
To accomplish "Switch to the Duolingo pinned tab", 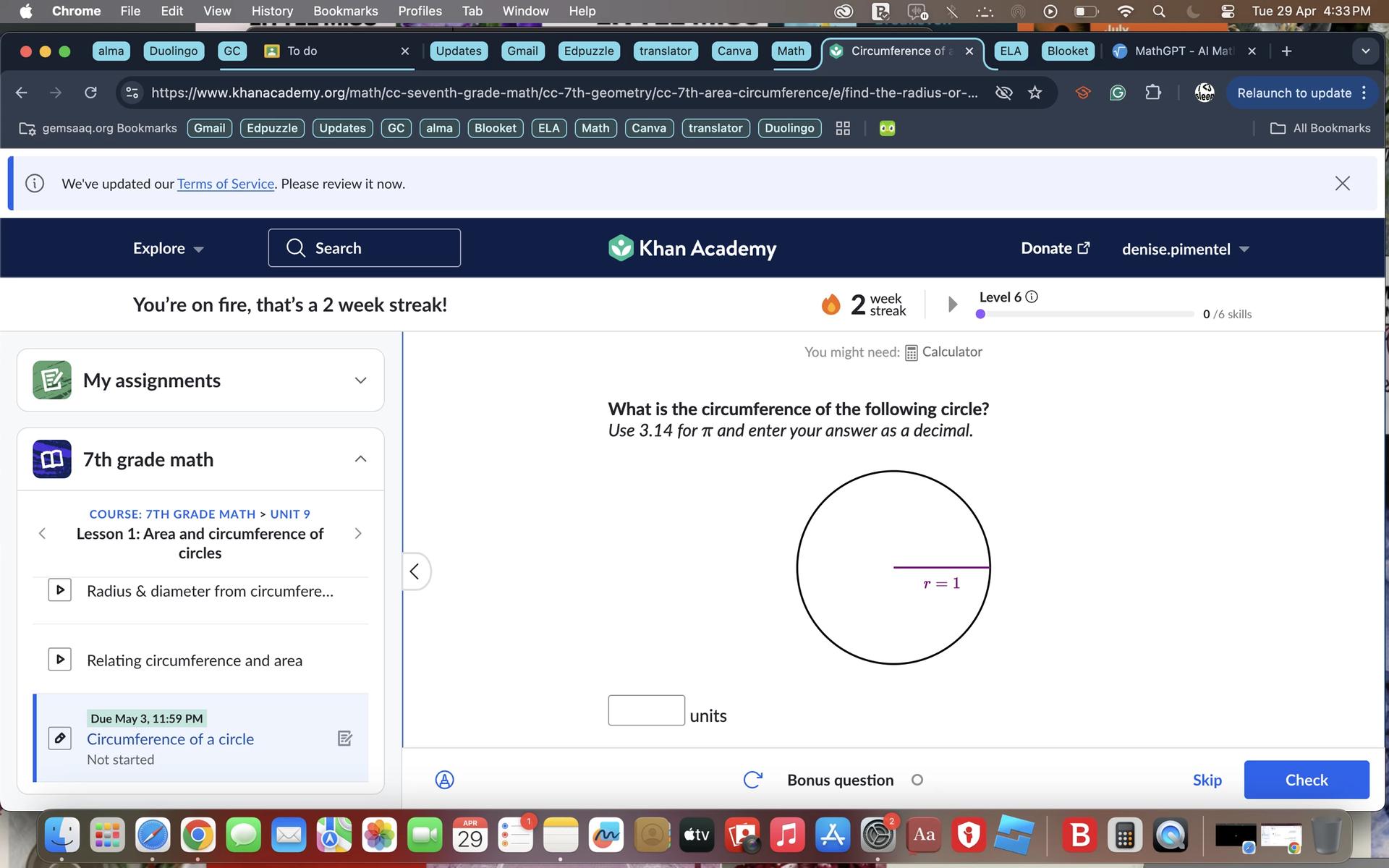I will 174,51.
